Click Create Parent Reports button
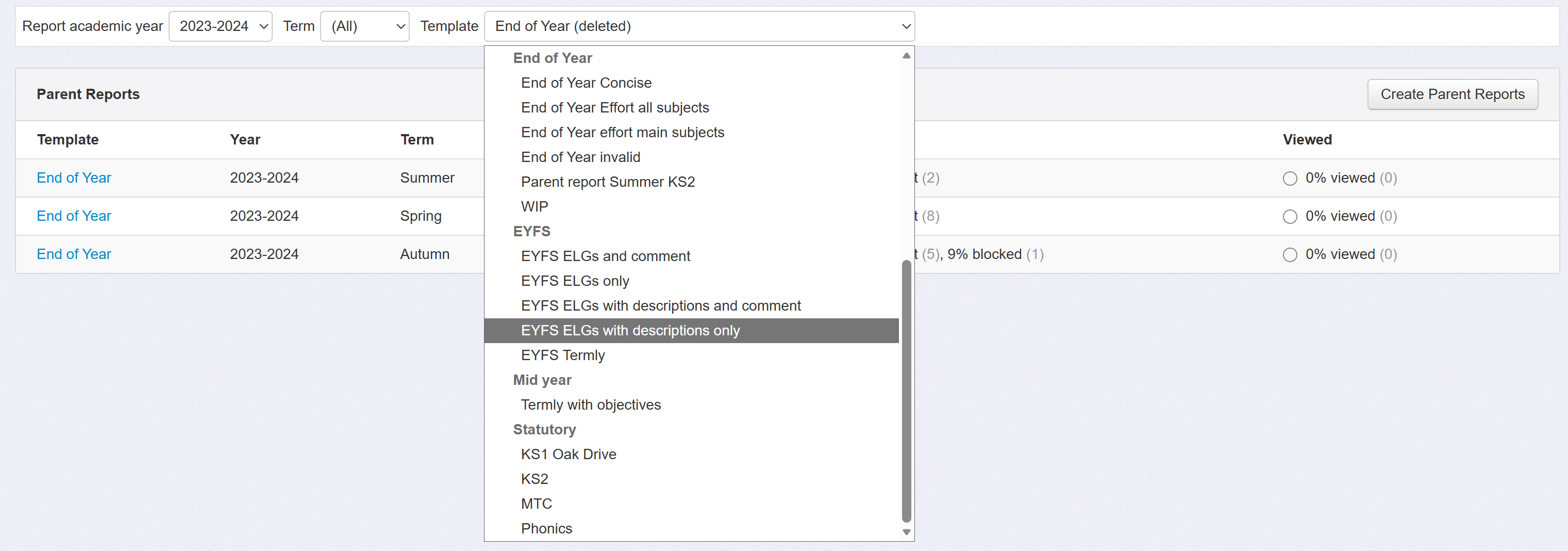1568x551 pixels. tap(1452, 94)
